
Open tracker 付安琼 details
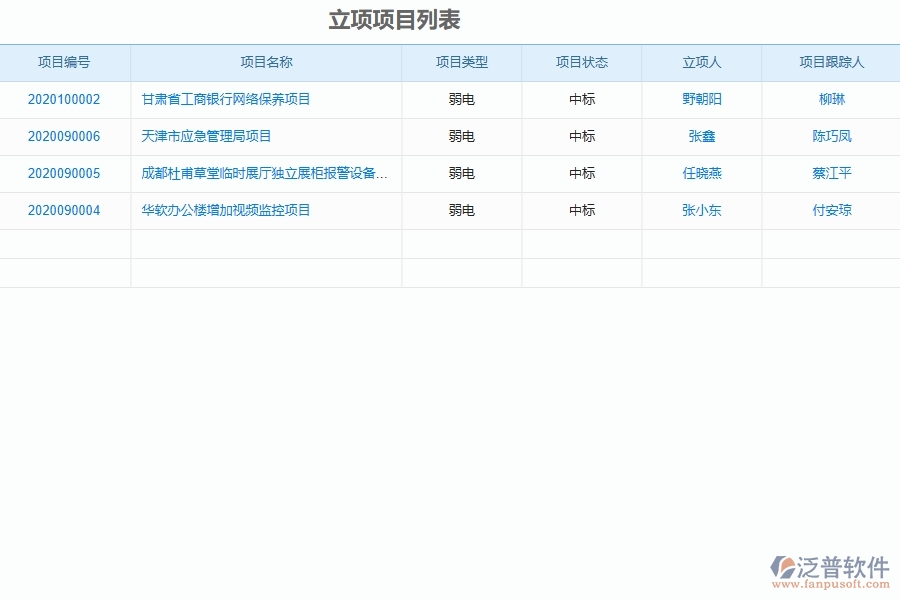pyautogui.click(x=831, y=210)
